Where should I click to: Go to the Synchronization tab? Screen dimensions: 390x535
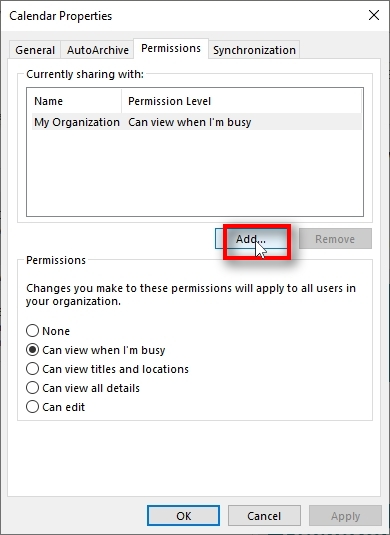pos(254,50)
